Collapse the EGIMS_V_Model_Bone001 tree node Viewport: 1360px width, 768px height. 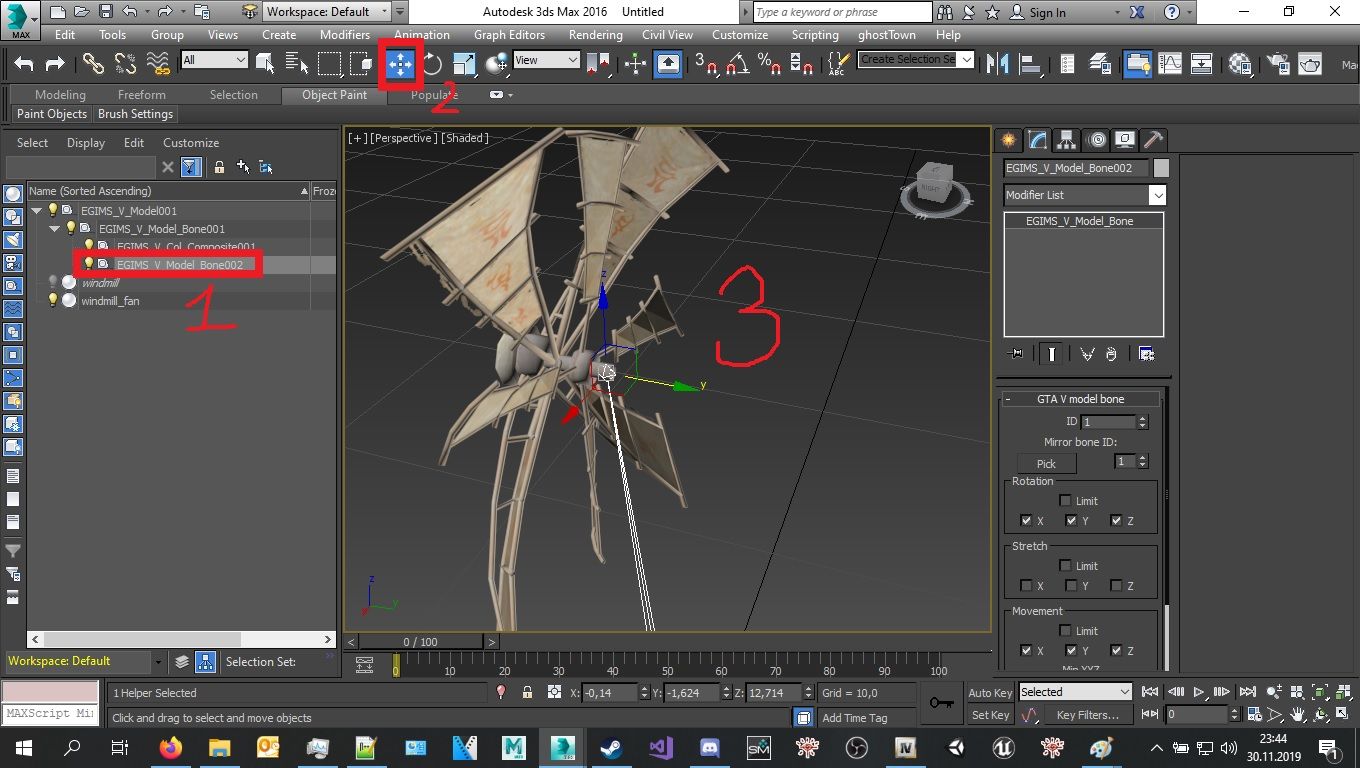coord(55,229)
